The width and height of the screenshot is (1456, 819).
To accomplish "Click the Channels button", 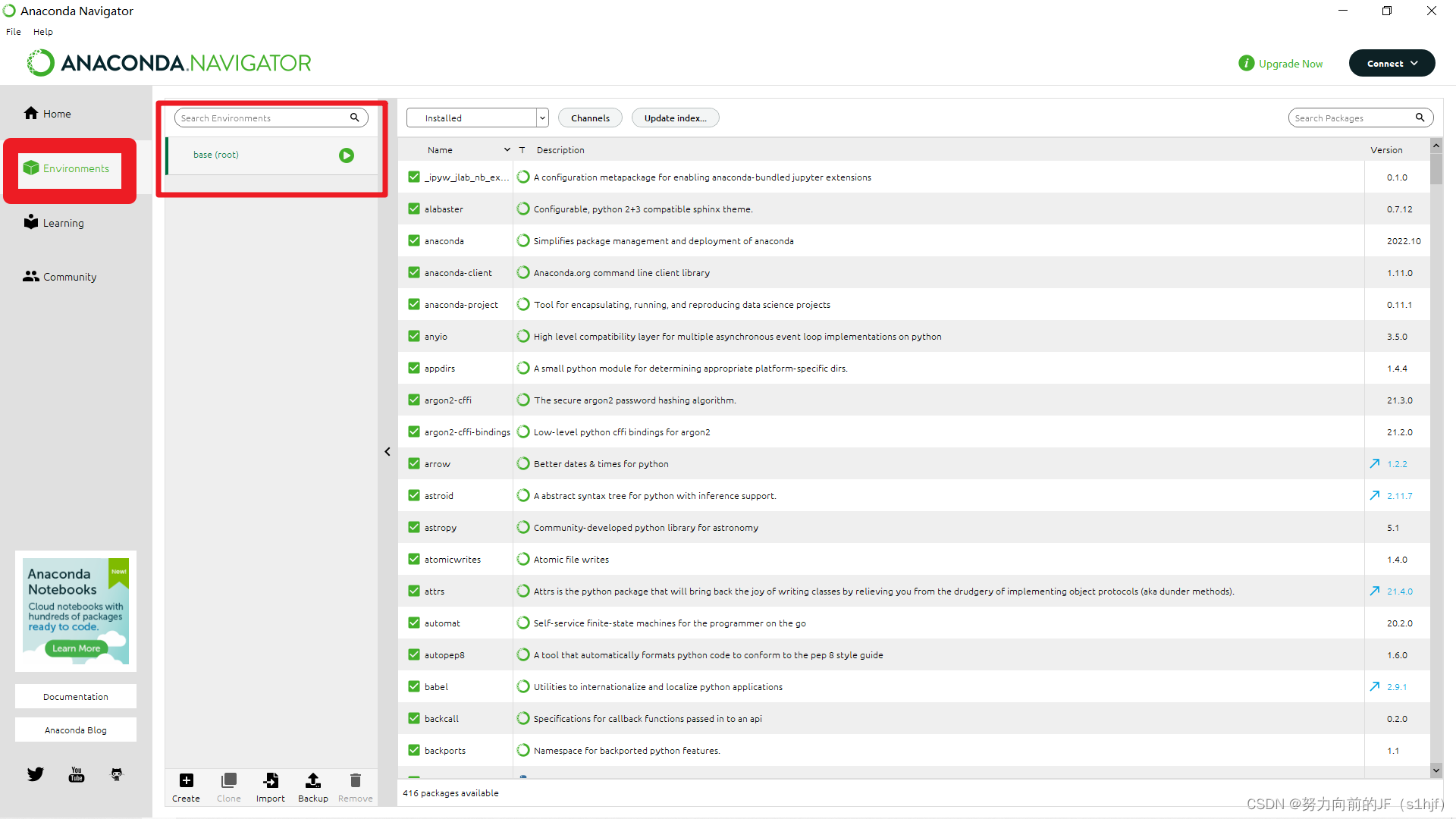I will pos(589,118).
